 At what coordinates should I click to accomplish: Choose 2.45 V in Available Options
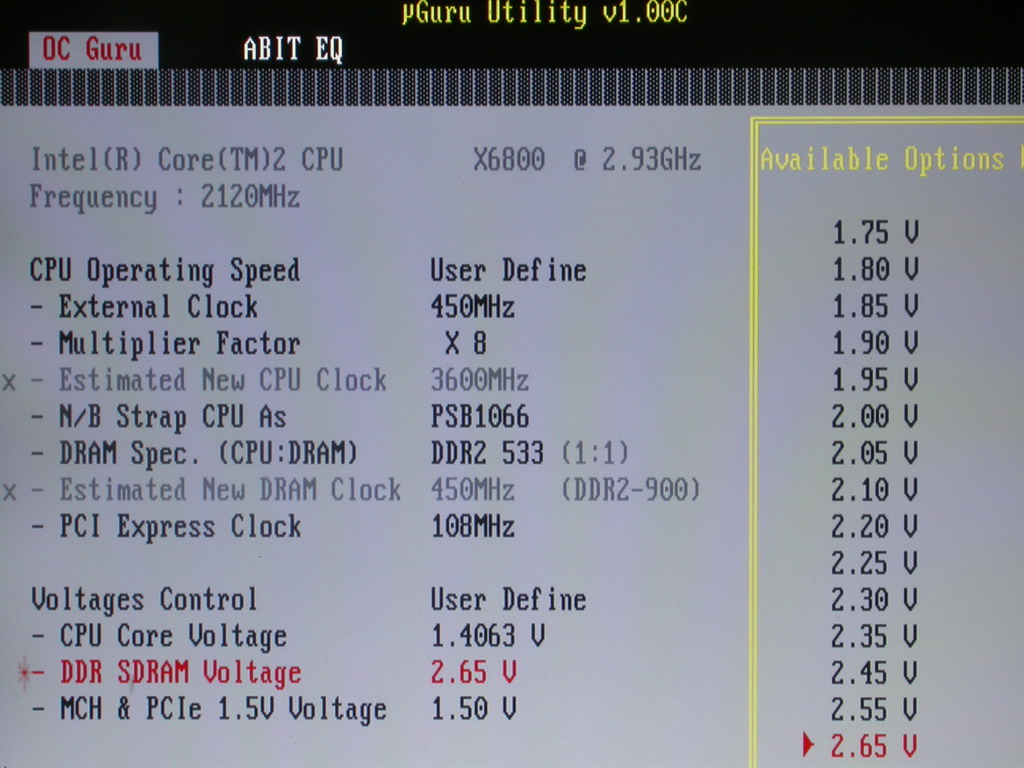point(875,673)
